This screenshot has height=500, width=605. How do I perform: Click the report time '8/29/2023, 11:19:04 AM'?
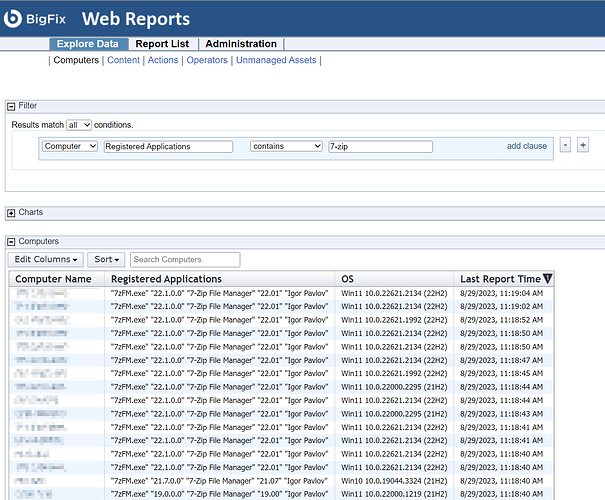point(501,293)
